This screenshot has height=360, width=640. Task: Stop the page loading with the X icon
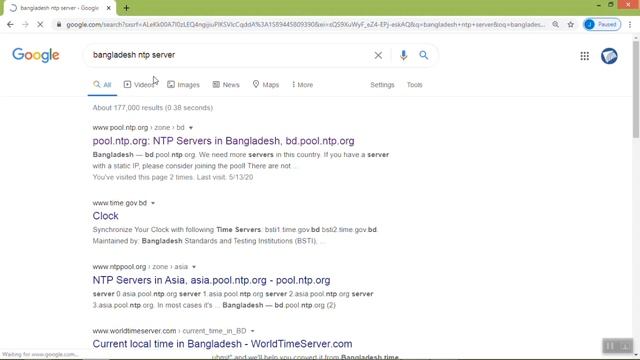pyautogui.click(x=40, y=24)
